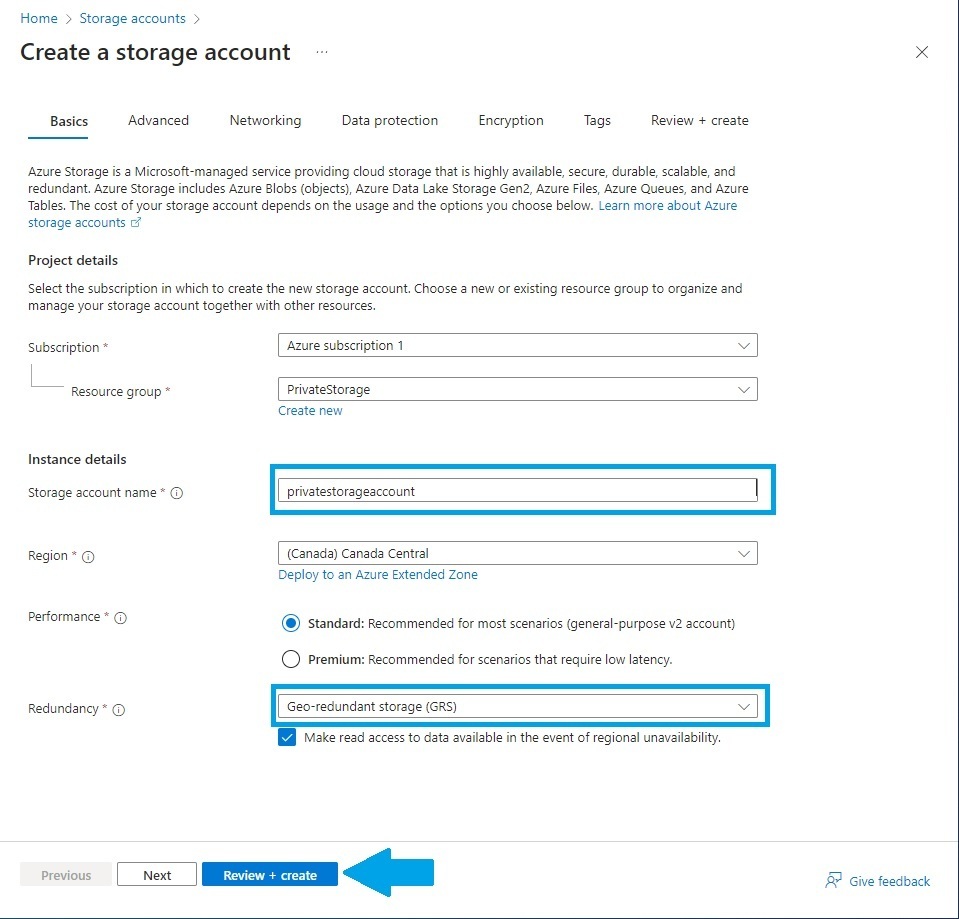This screenshot has width=959, height=919.
Task: Switch to the Advanced tab
Action: (157, 120)
